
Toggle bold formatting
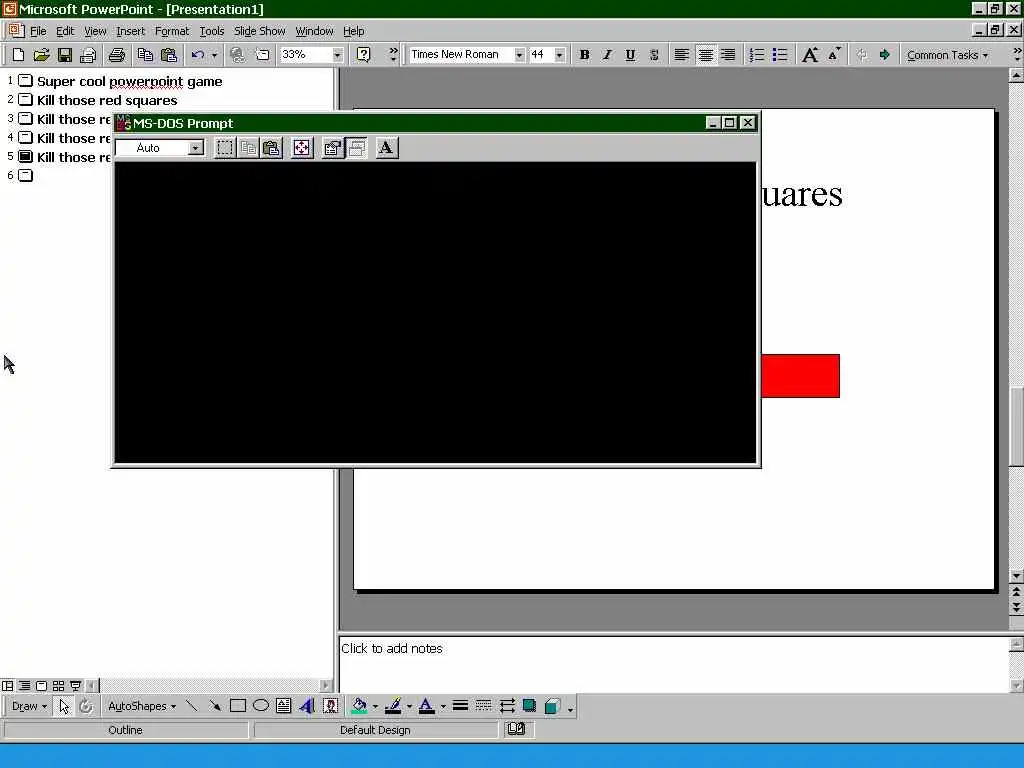click(584, 55)
